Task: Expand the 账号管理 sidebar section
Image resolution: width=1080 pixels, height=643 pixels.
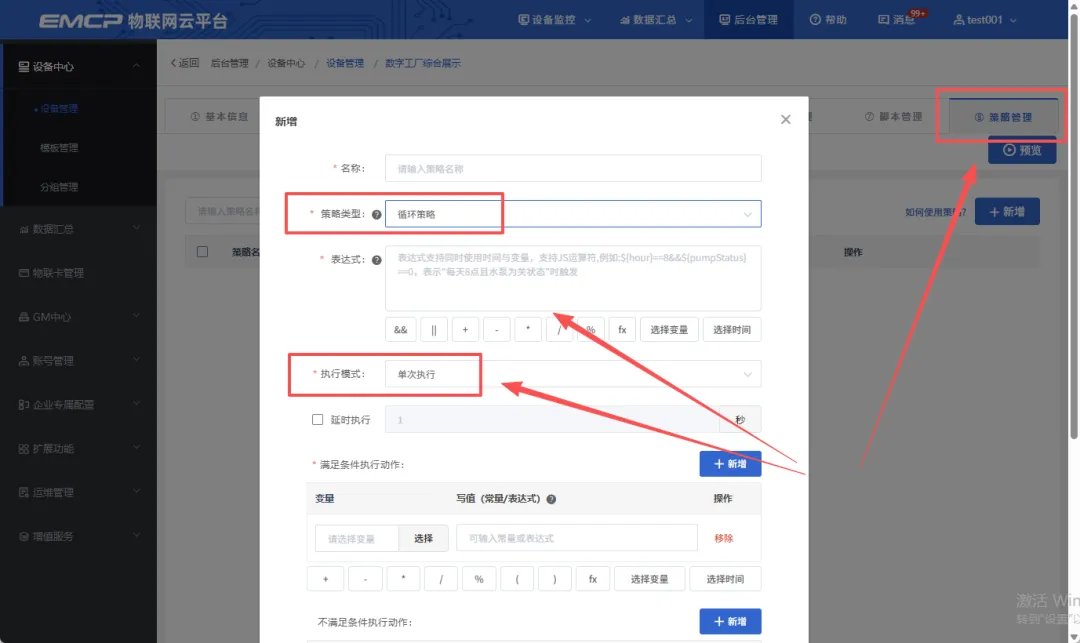Action: 79,361
